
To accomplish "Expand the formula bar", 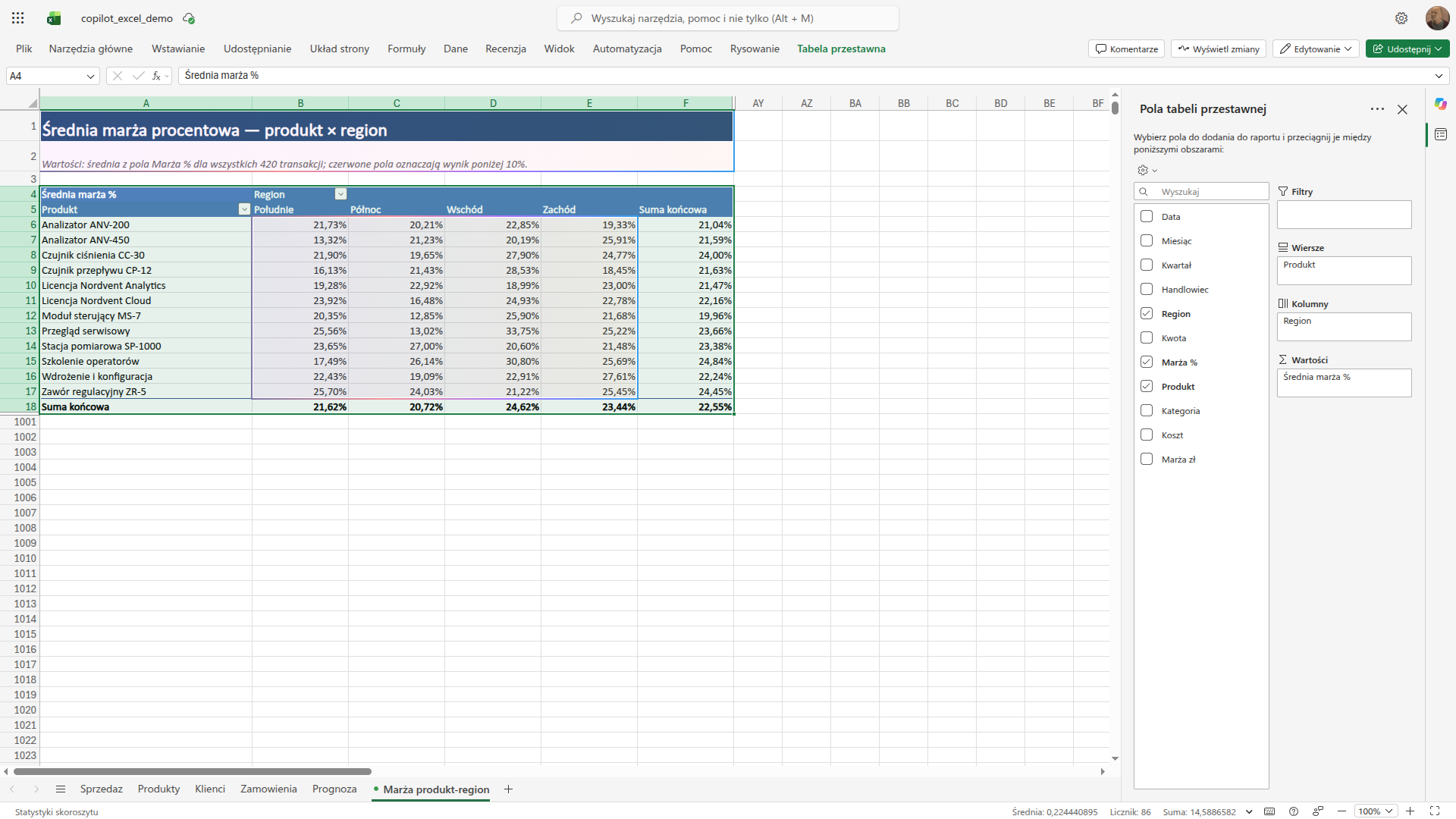I will point(1439,76).
